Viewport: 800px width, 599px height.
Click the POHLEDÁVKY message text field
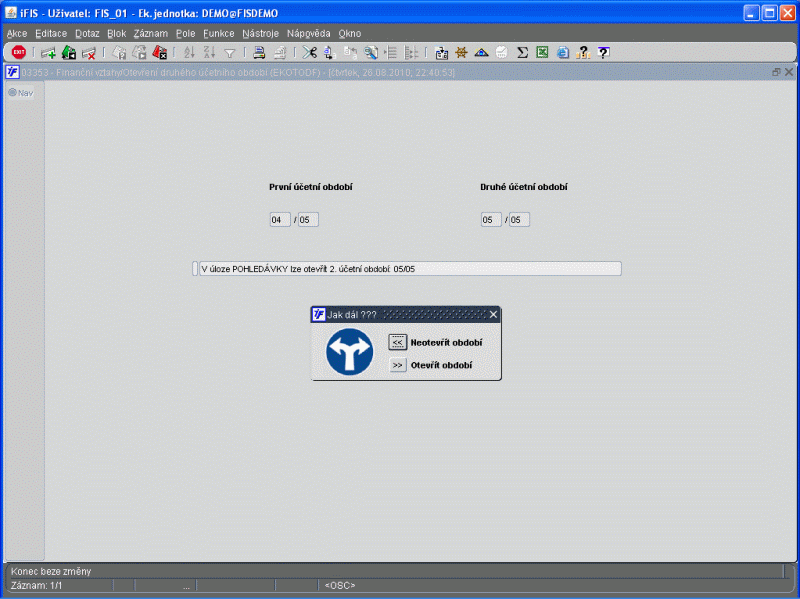pyautogui.click(x=410, y=269)
